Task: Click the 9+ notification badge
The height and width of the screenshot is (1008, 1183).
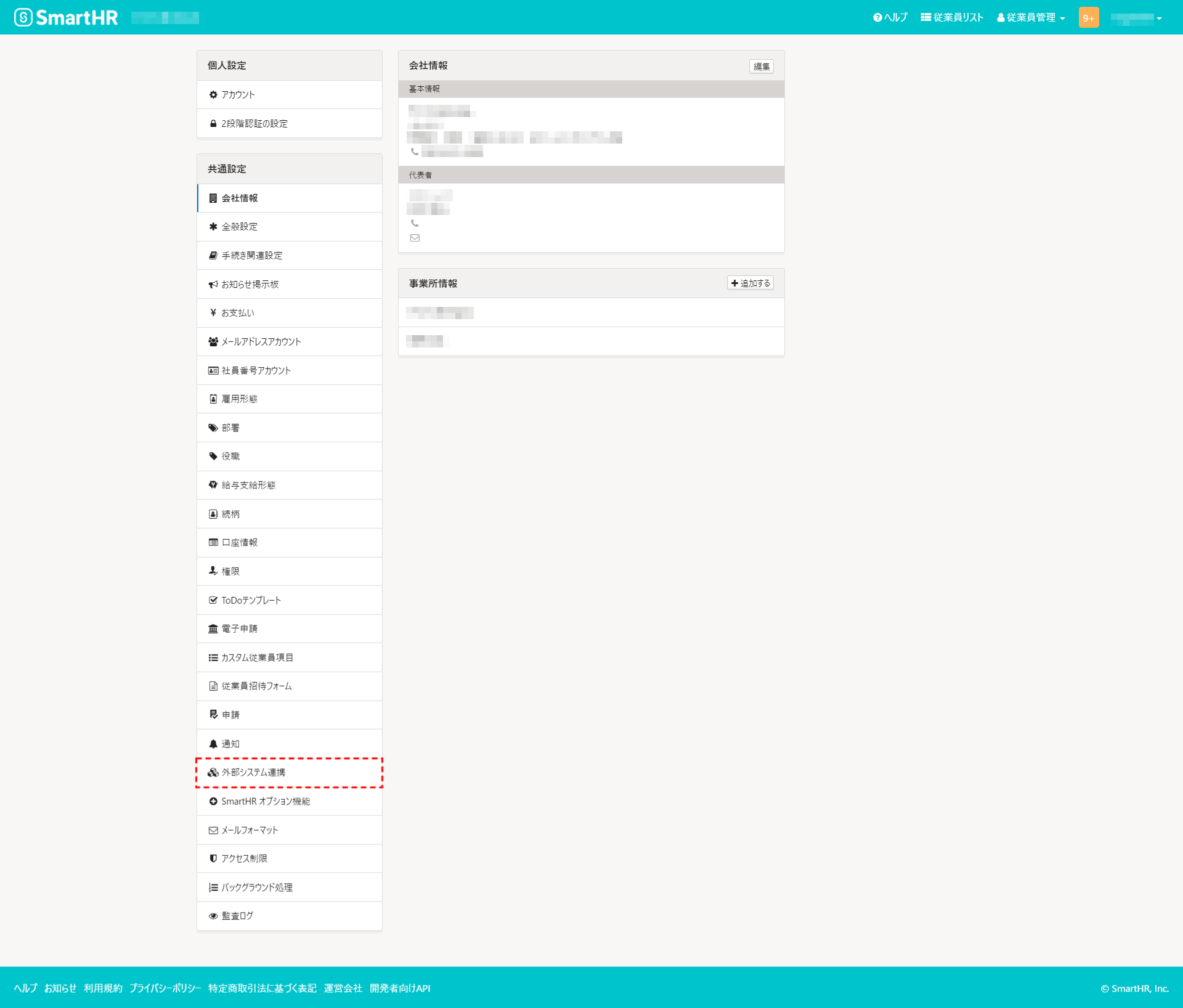Action: coord(1089,17)
